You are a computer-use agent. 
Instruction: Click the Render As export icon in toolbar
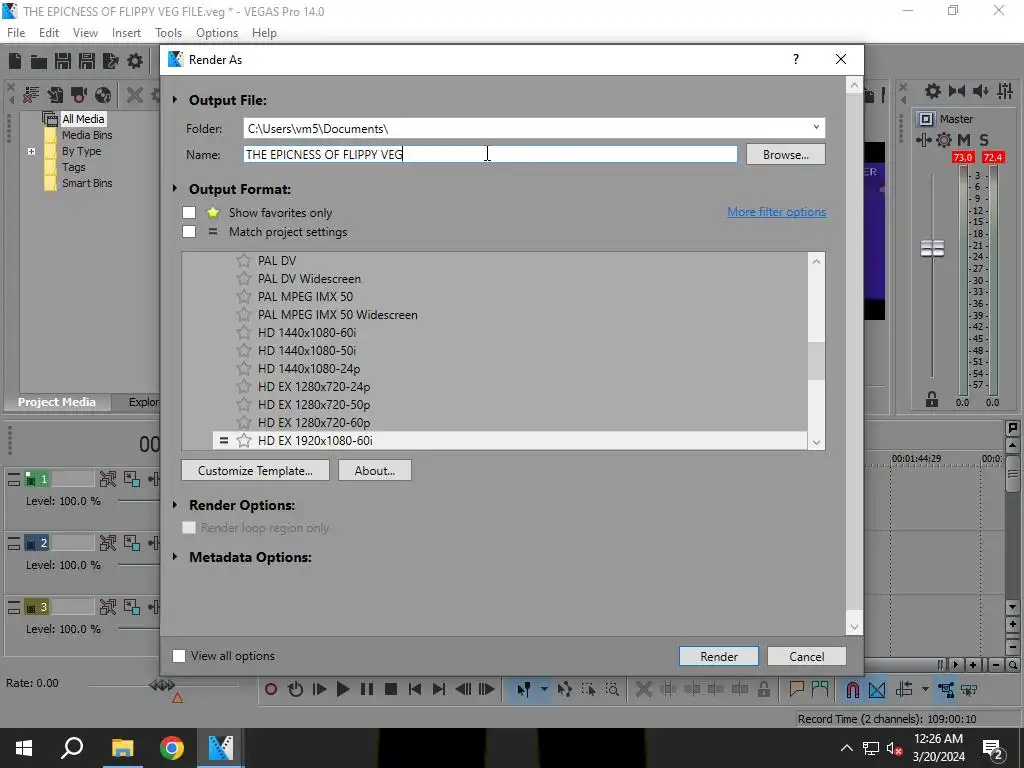tap(111, 61)
